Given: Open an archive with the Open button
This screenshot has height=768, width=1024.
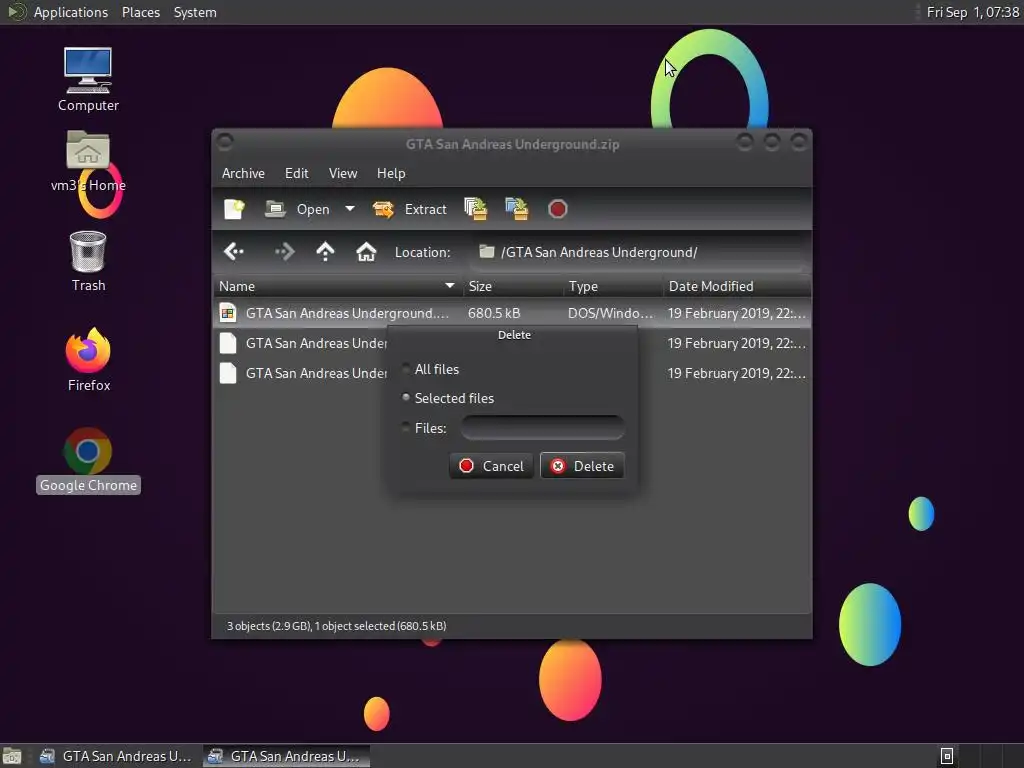Looking at the screenshot, I should [297, 209].
